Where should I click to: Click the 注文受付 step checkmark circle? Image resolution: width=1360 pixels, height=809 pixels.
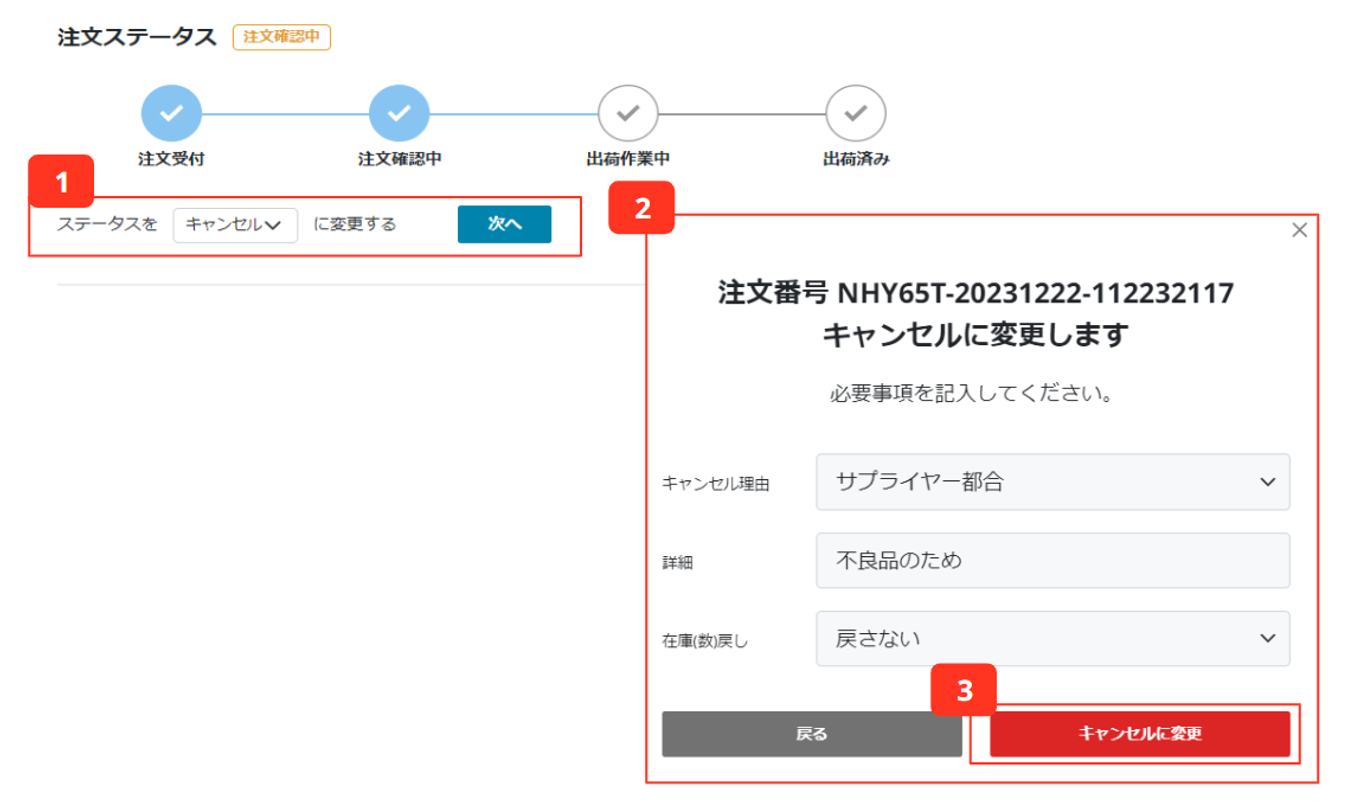click(171, 113)
